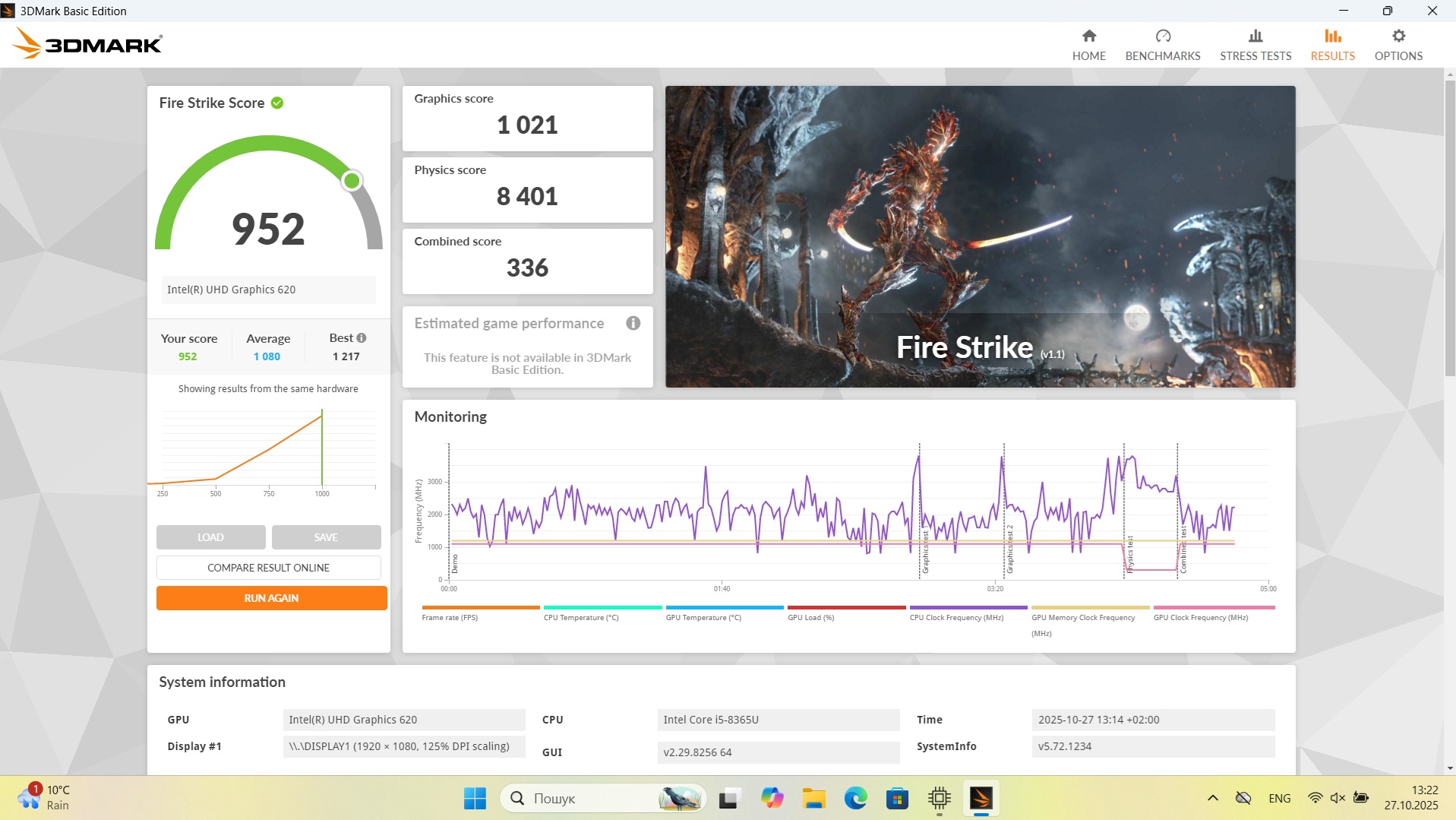Click the vertical scrollbar down arrow

[1450, 768]
